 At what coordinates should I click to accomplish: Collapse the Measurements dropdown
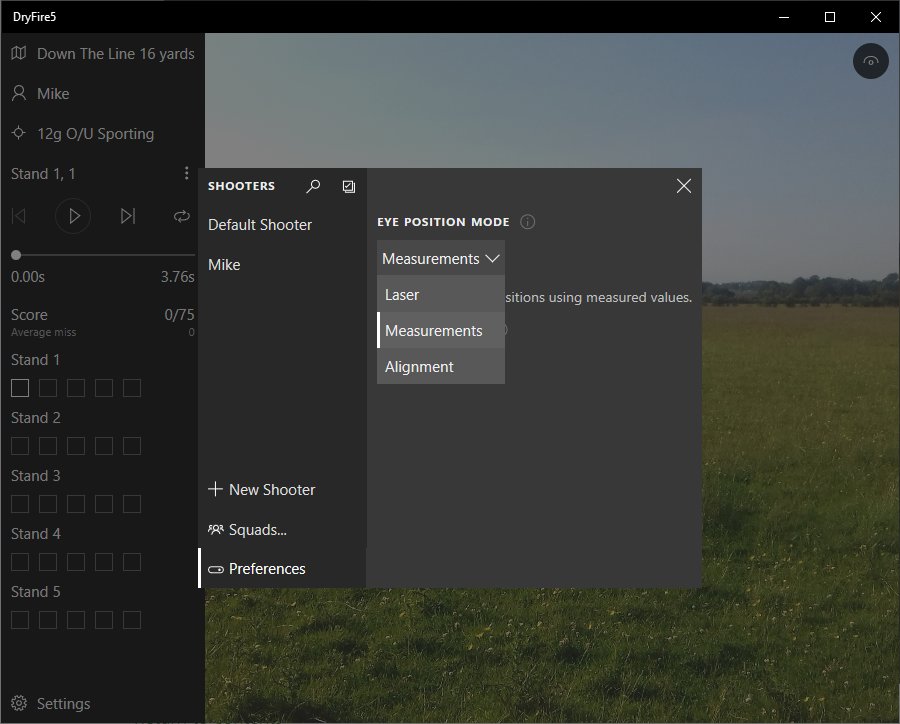[440, 259]
